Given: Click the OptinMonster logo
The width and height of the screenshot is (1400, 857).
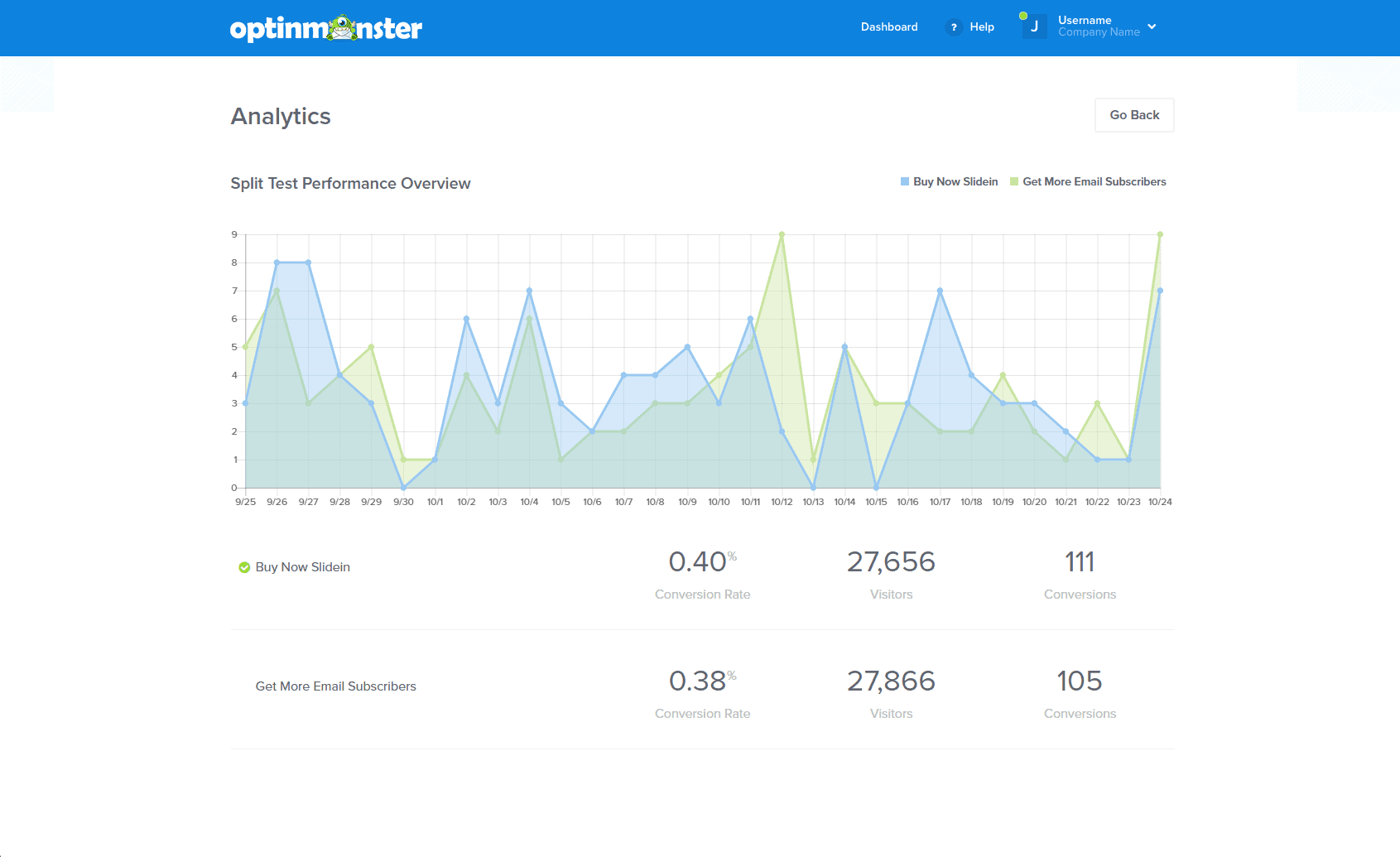Looking at the screenshot, I should pyautogui.click(x=326, y=28).
